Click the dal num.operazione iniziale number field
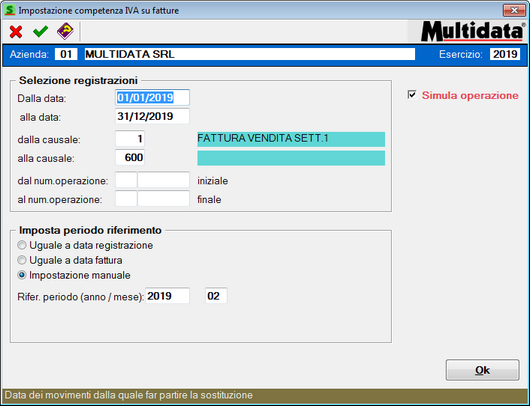The height and width of the screenshot is (406, 530). click(164, 180)
